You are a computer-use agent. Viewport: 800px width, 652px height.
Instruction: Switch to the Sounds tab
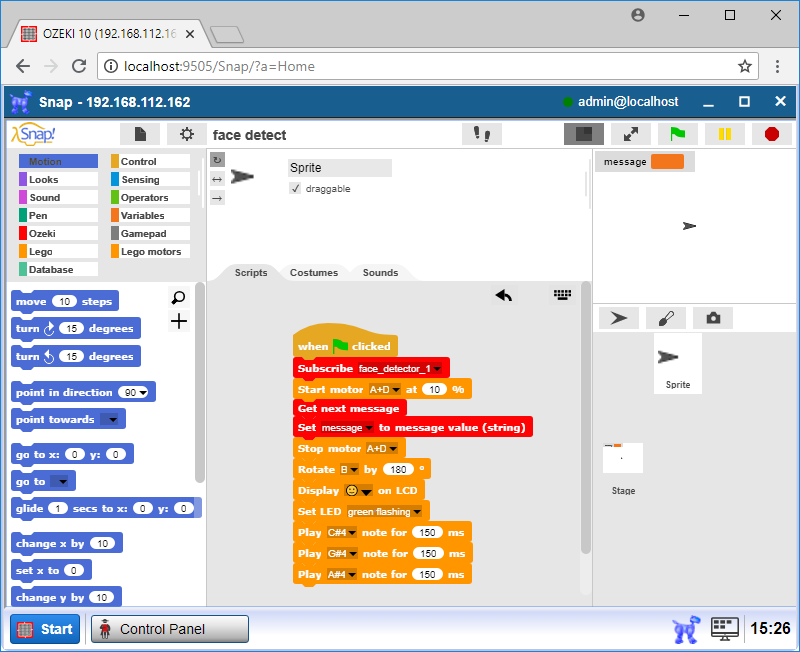pos(380,272)
